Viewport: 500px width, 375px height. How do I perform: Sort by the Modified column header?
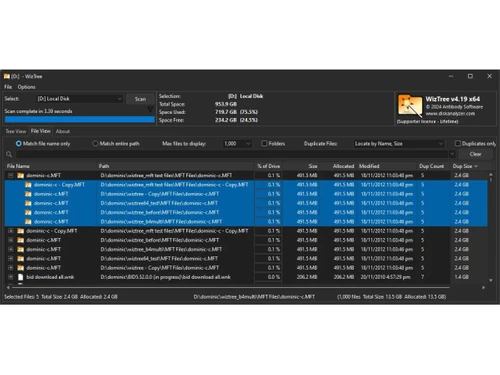(x=387, y=166)
